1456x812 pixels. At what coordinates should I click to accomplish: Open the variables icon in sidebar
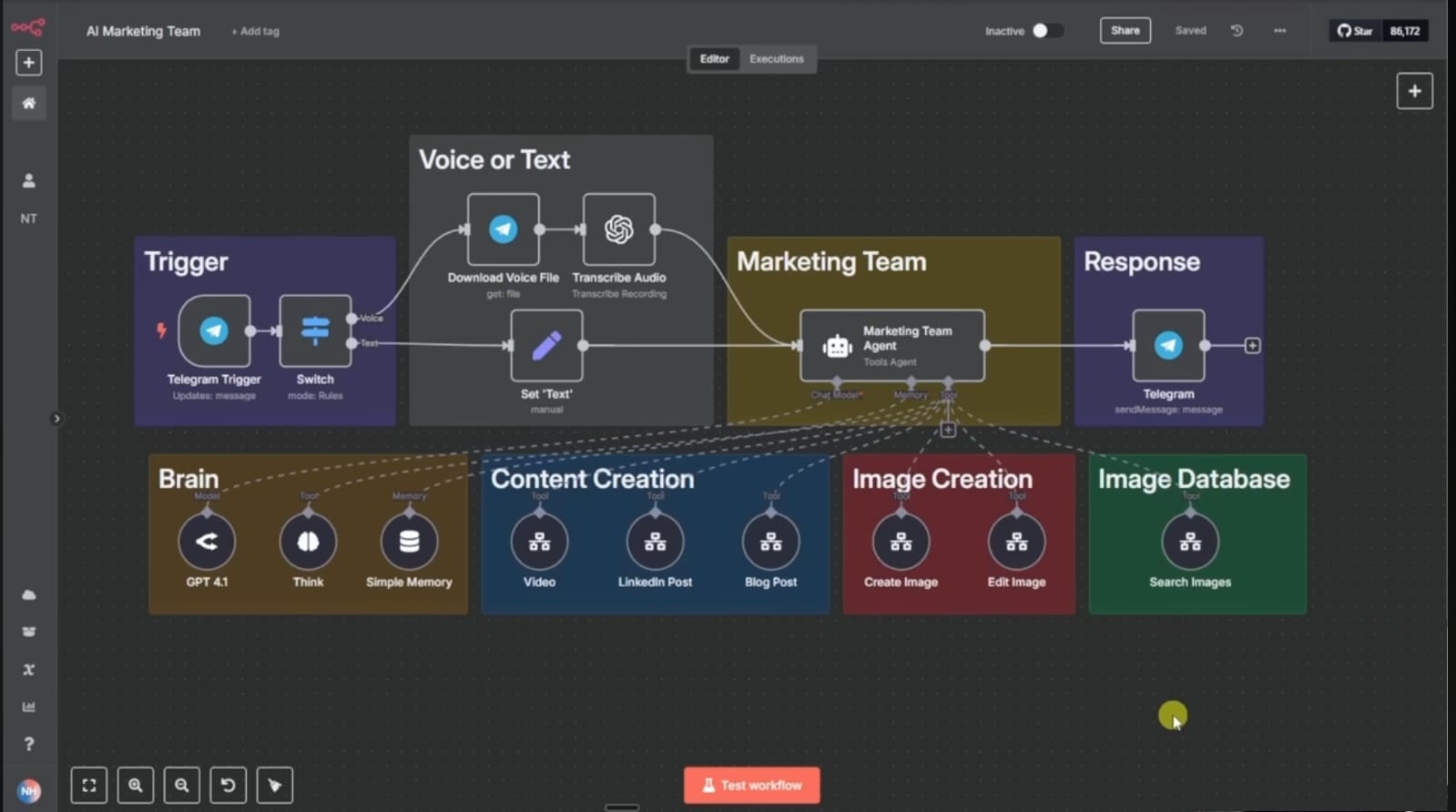pyautogui.click(x=28, y=669)
